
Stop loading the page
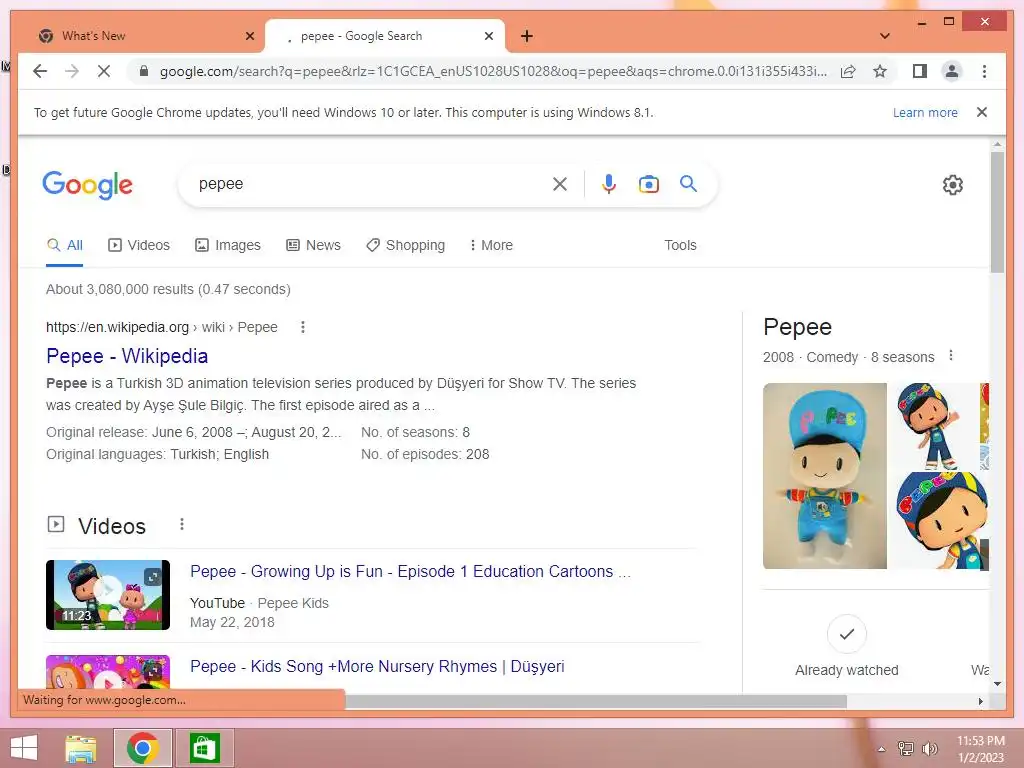[x=104, y=71]
